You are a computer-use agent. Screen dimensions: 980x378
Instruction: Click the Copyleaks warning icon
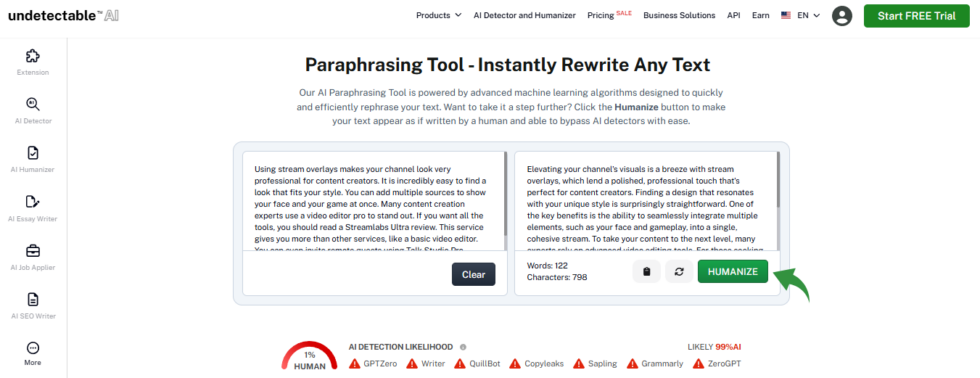point(515,364)
